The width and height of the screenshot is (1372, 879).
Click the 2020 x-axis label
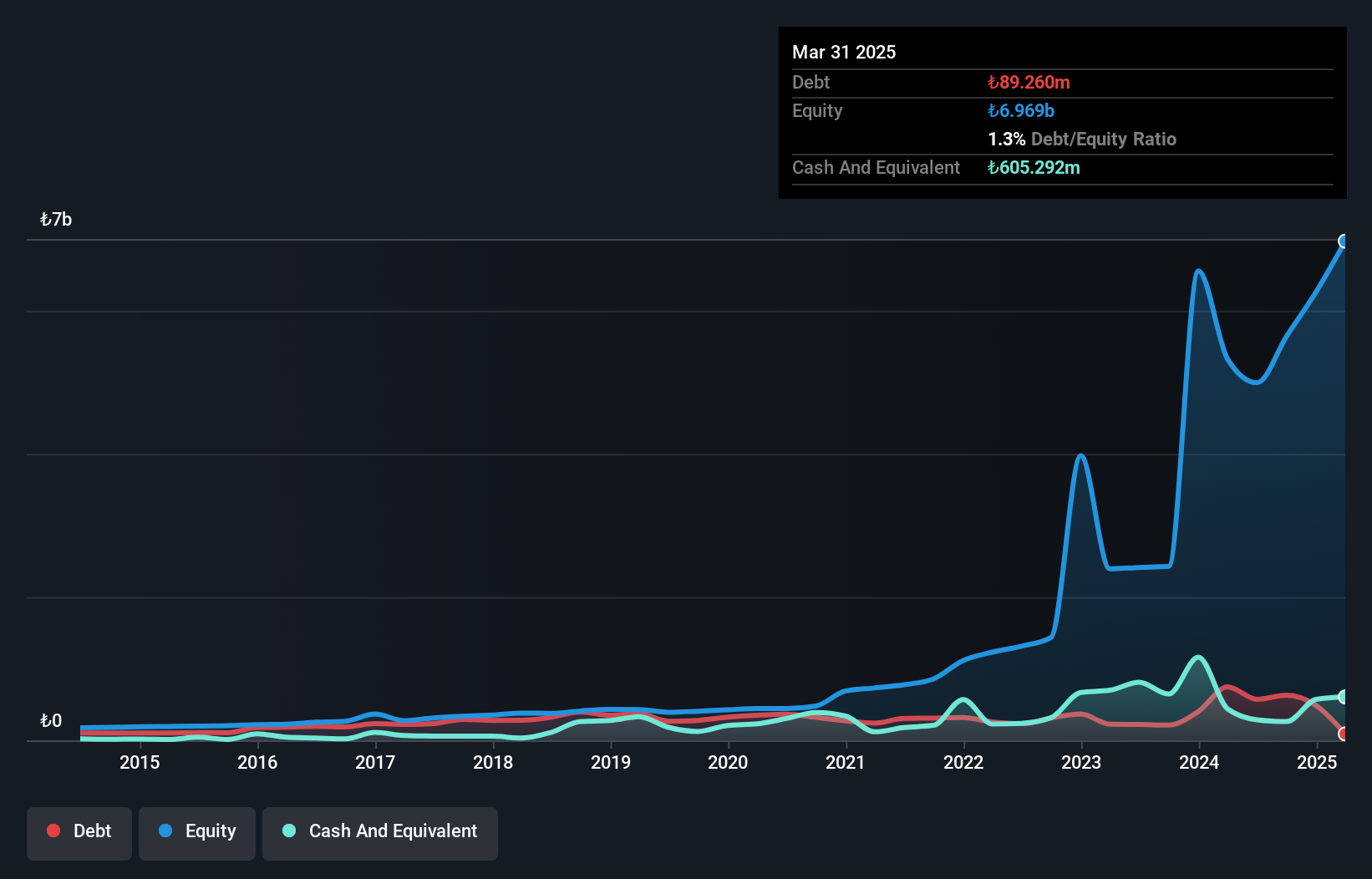click(x=728, y=762)
